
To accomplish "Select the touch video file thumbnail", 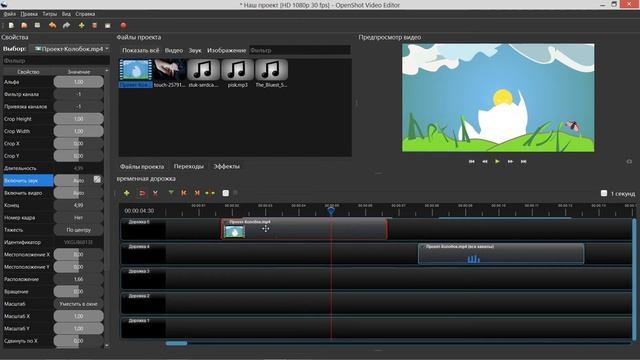I will 169,73.
